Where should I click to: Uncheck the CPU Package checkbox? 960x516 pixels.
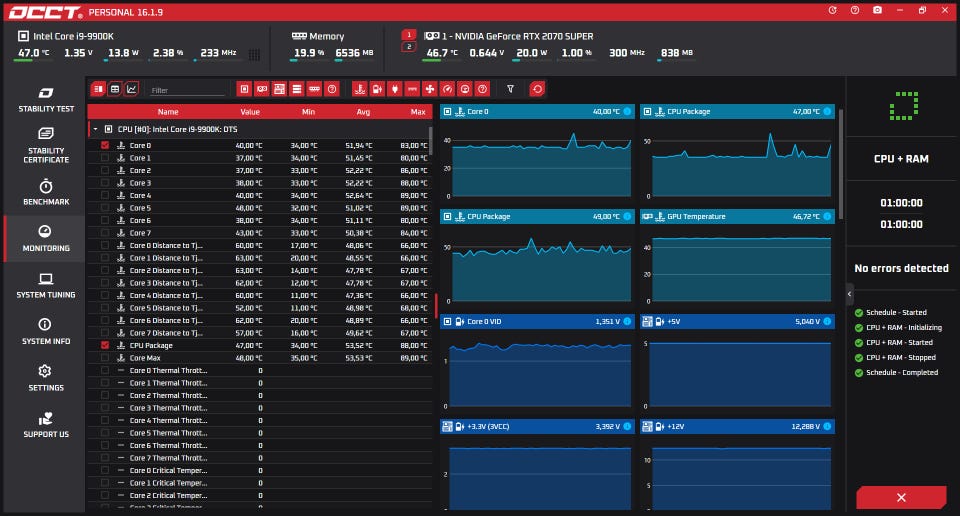pos(105,345)
